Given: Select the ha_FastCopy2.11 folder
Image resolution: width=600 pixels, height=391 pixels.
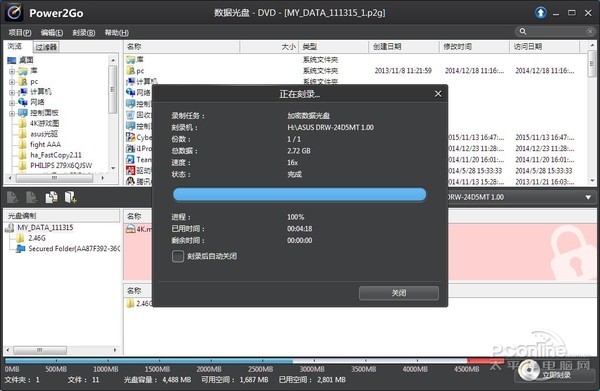Looking at the screenshot, I should point(51,155).
